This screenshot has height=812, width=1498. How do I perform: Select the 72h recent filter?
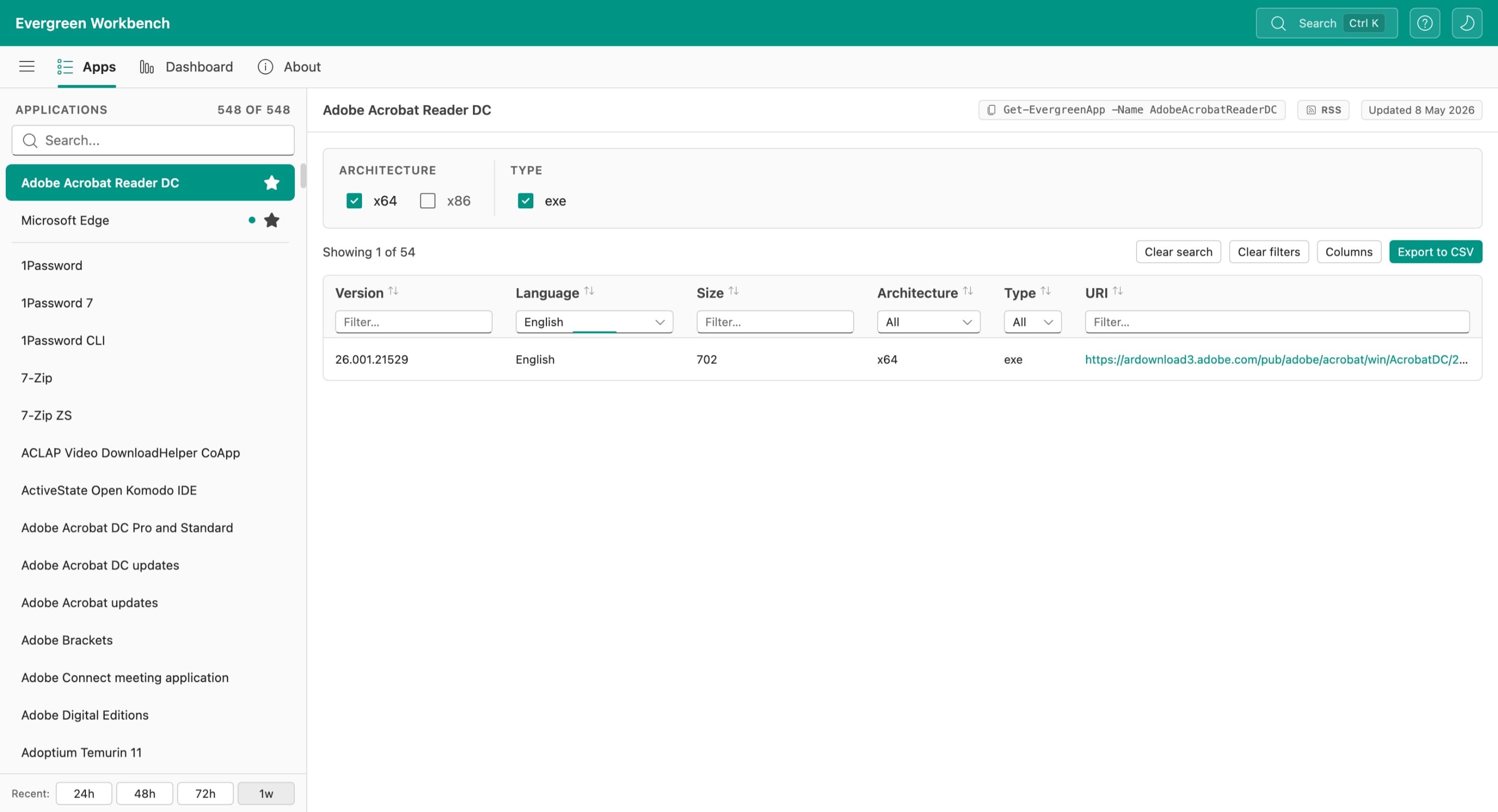pos(205,793)
